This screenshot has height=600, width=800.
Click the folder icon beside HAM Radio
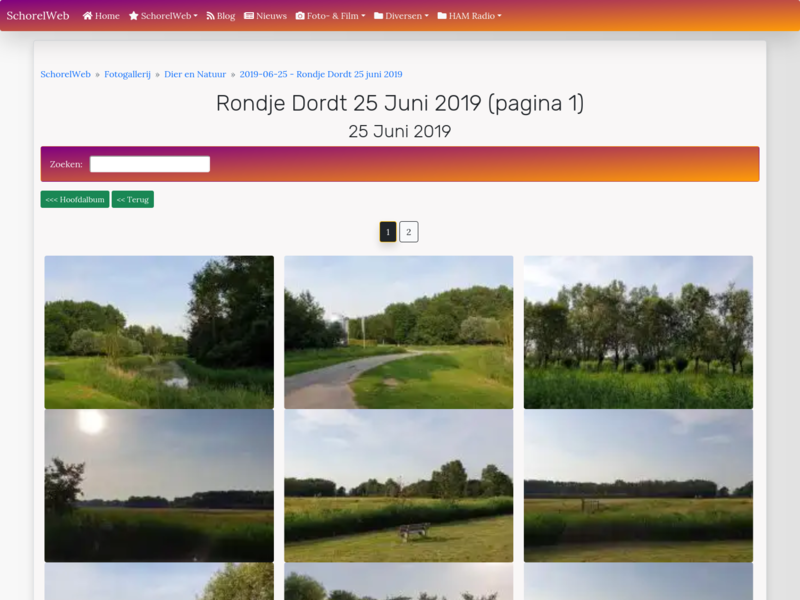tap(442, 16)
